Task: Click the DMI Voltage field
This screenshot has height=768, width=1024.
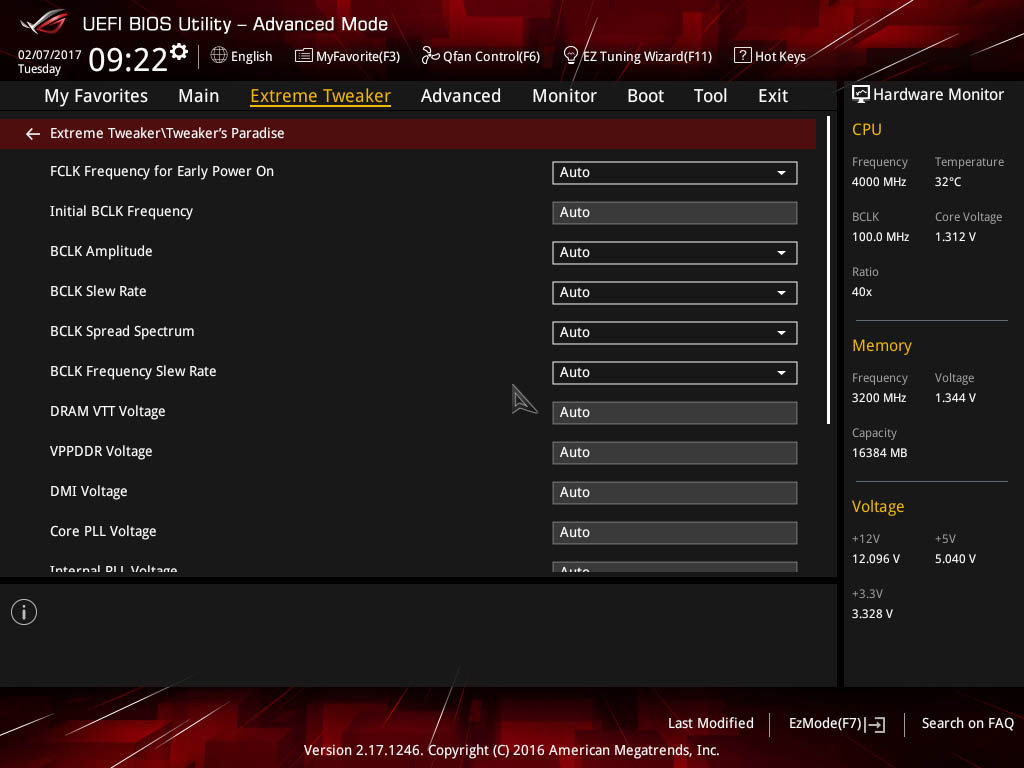Action: (675, 493)
